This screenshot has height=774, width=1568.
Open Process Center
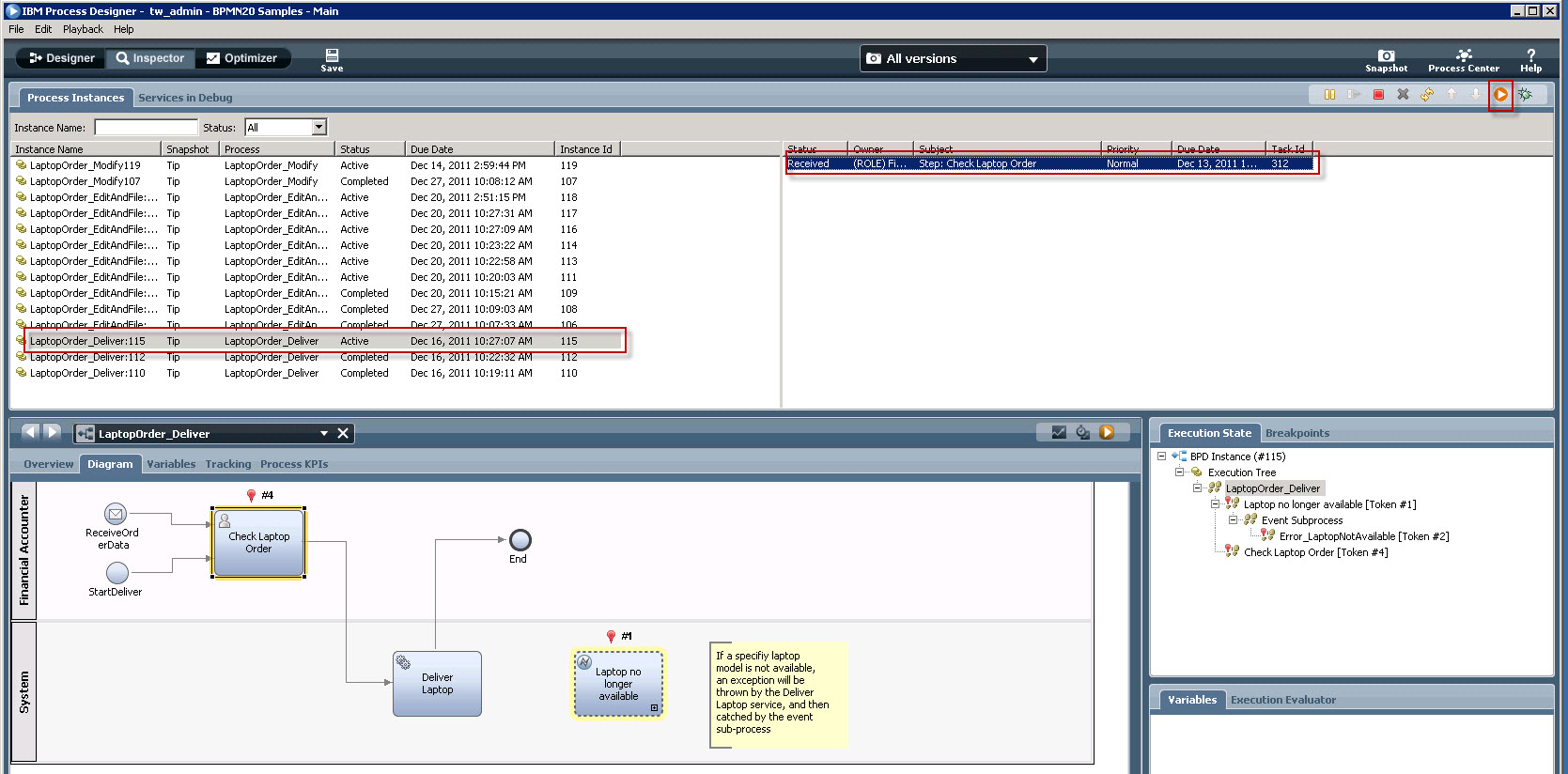pos(1464,60)
